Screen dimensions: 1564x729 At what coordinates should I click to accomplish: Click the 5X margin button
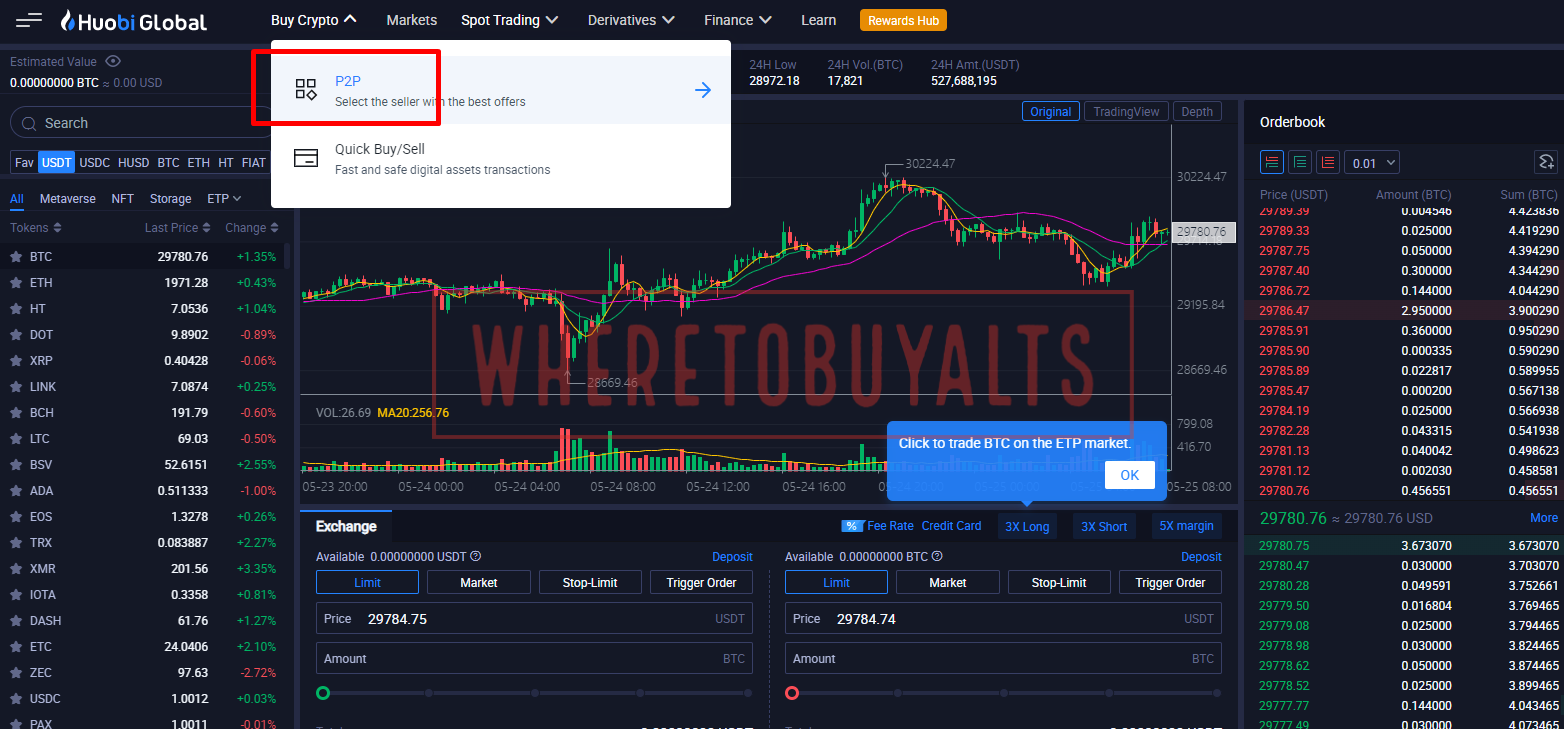pyautogui.click(x=1187, y=526)
